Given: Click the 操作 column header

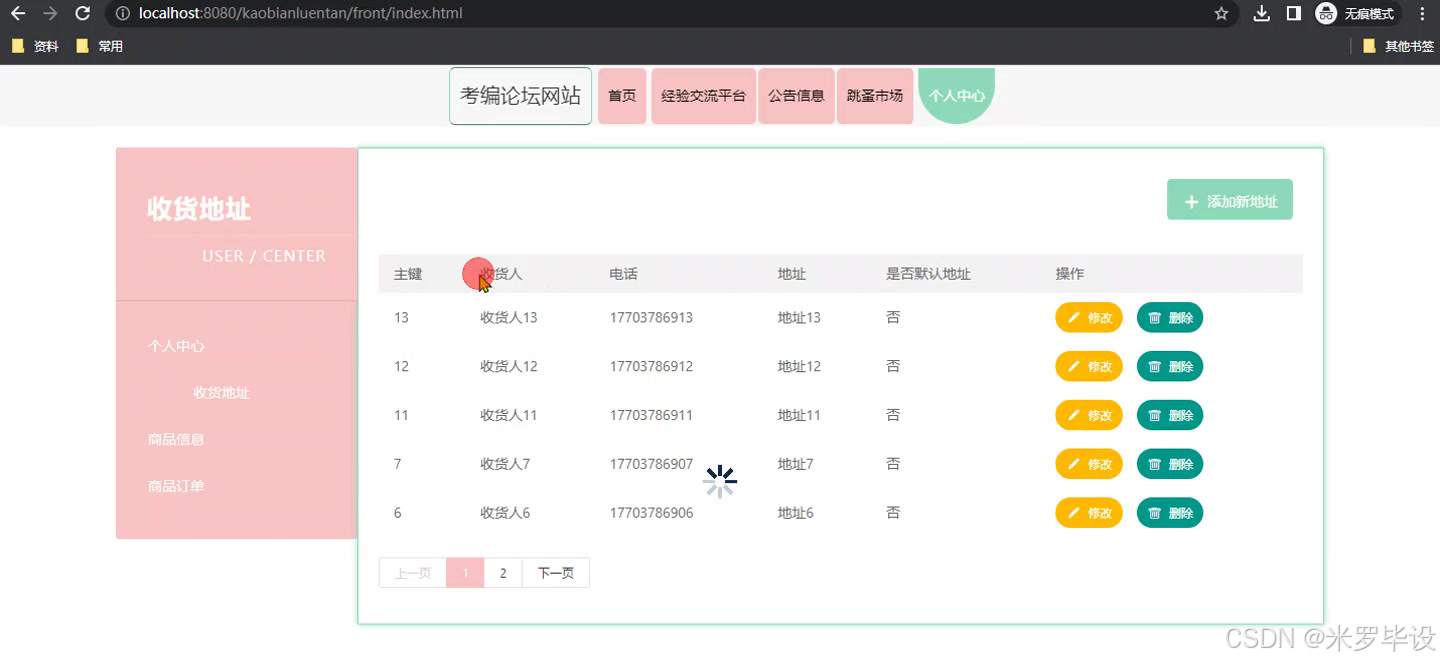Looking at the screenshot, I should (1070, 274).
